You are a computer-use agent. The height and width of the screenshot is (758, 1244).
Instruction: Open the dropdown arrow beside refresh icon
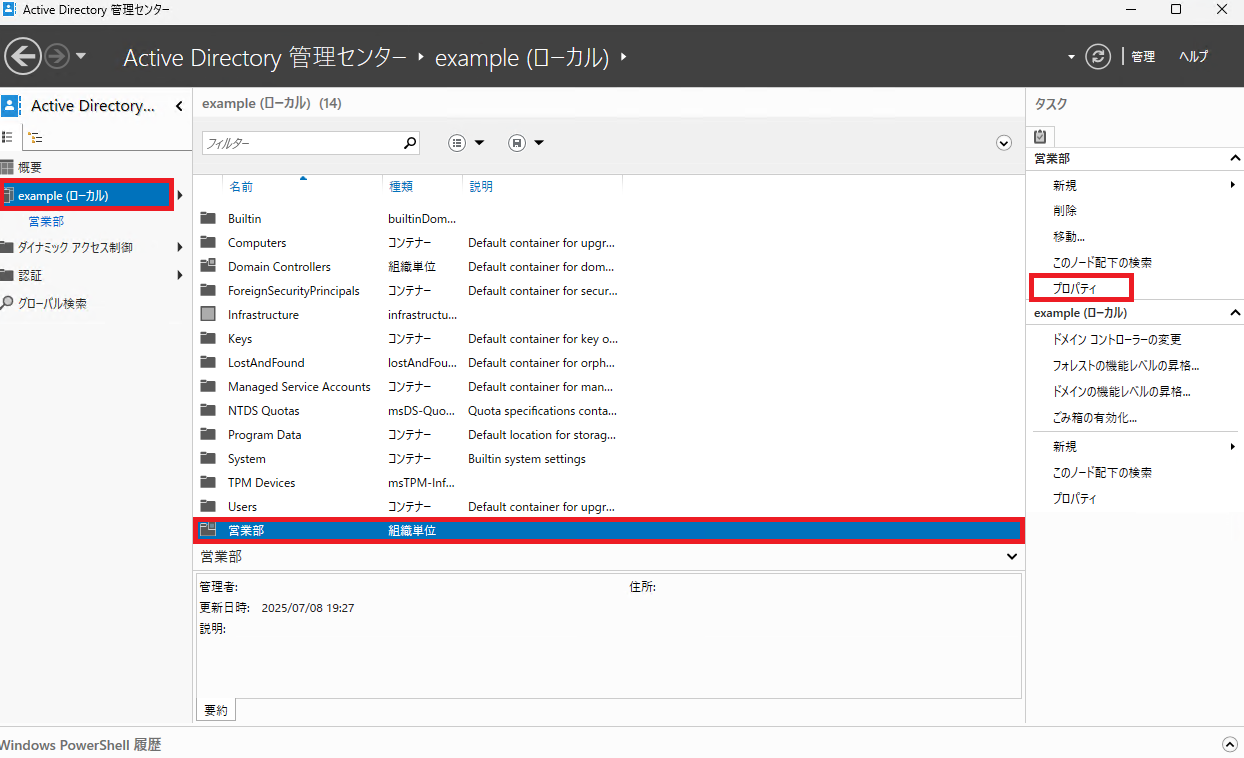click(1072, 57)
